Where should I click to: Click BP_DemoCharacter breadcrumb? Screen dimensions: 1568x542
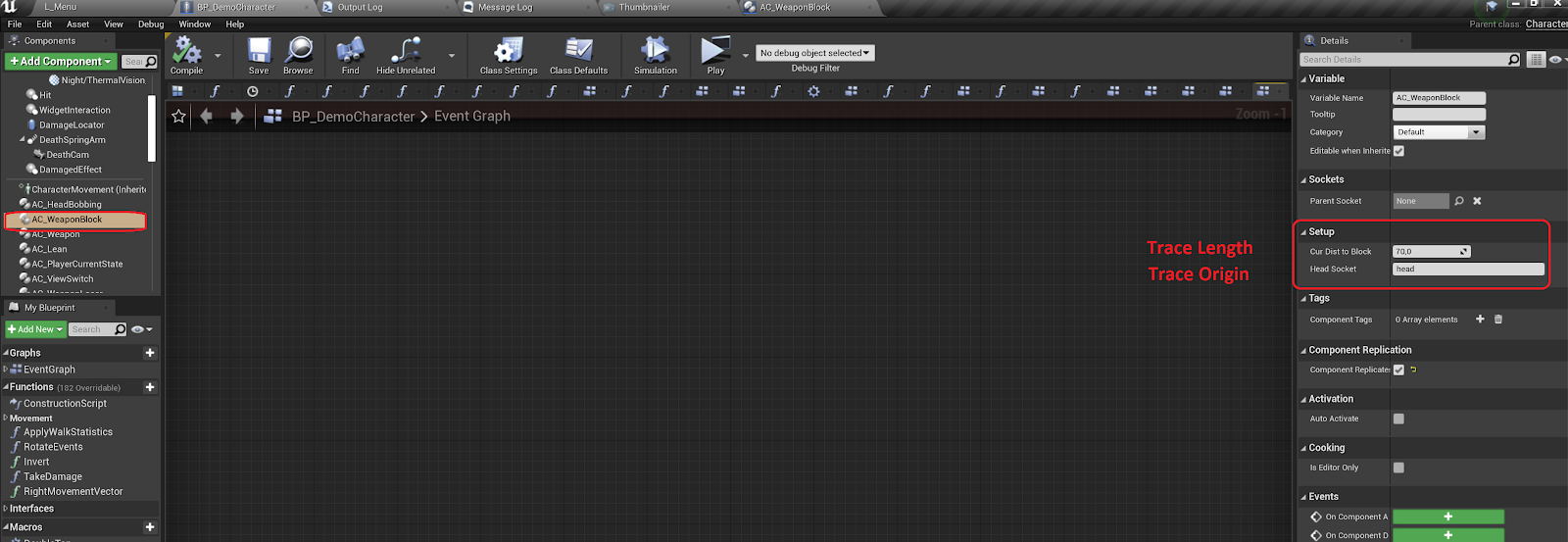pos(354,116)
